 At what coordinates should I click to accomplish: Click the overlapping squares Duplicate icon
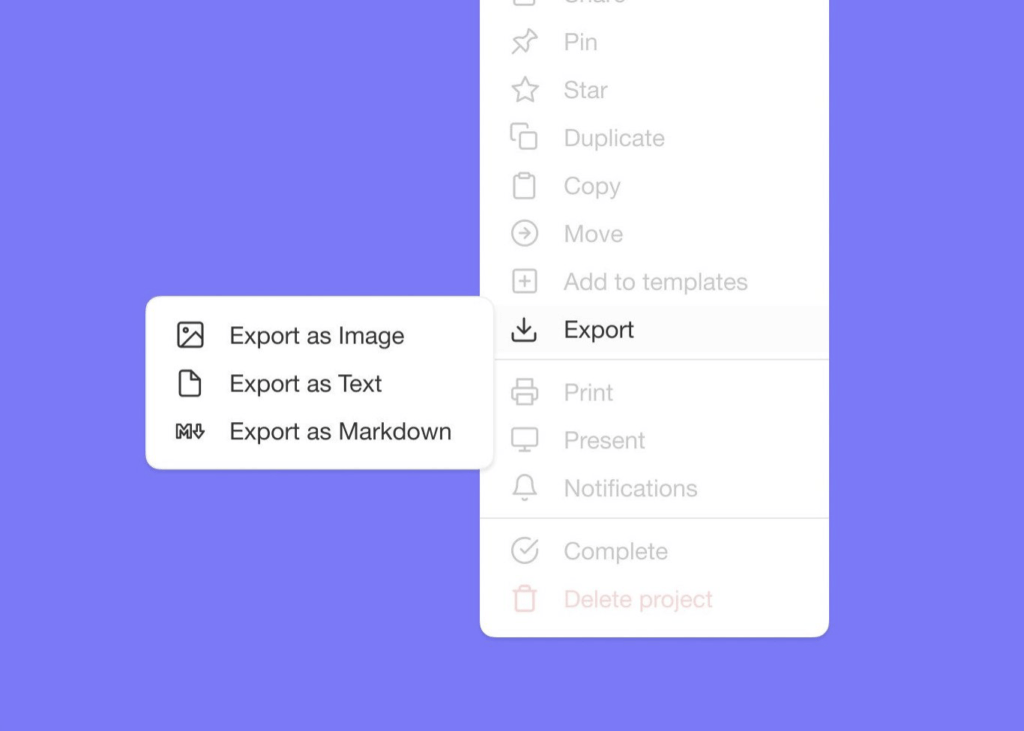tap(524, 137)
